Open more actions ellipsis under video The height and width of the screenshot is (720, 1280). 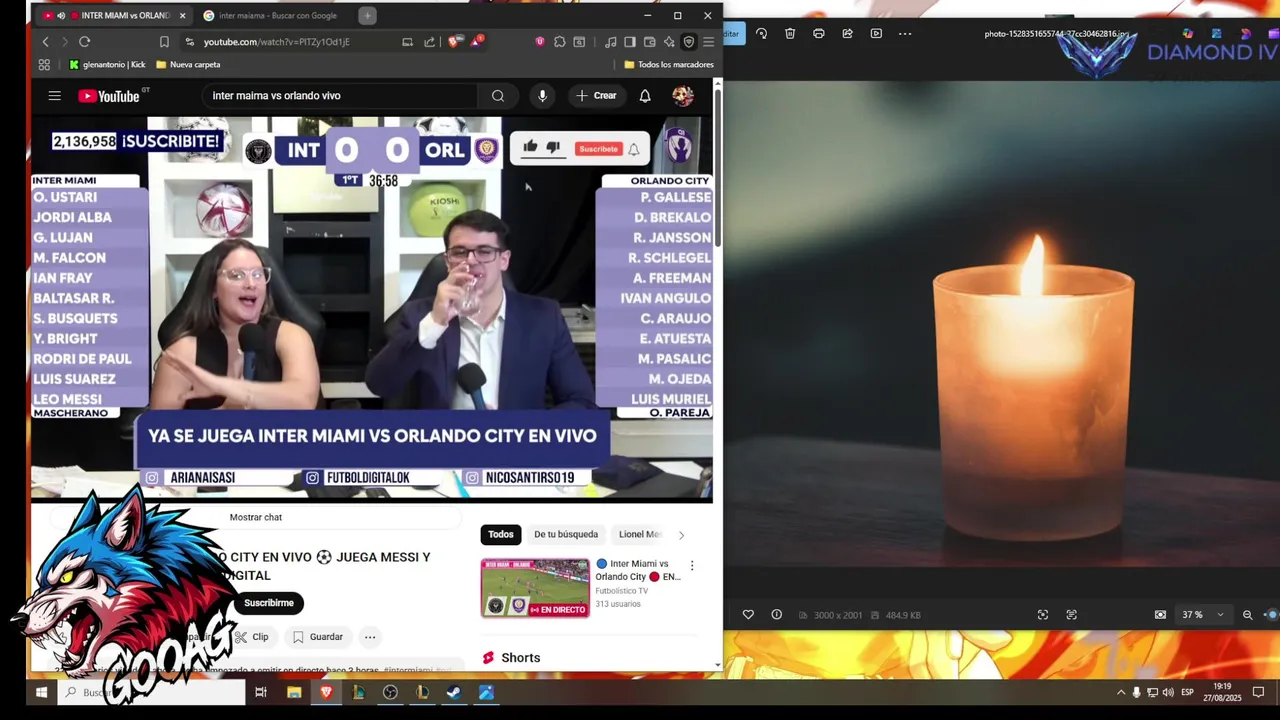(x=370, y=637)
